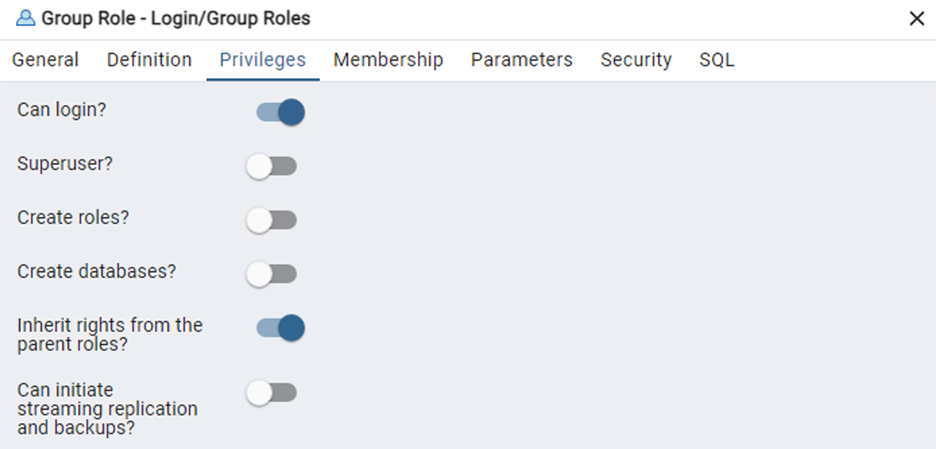Screen dimensions: 936x449
Task: Open the Definition tab
Action: [149, 60]
